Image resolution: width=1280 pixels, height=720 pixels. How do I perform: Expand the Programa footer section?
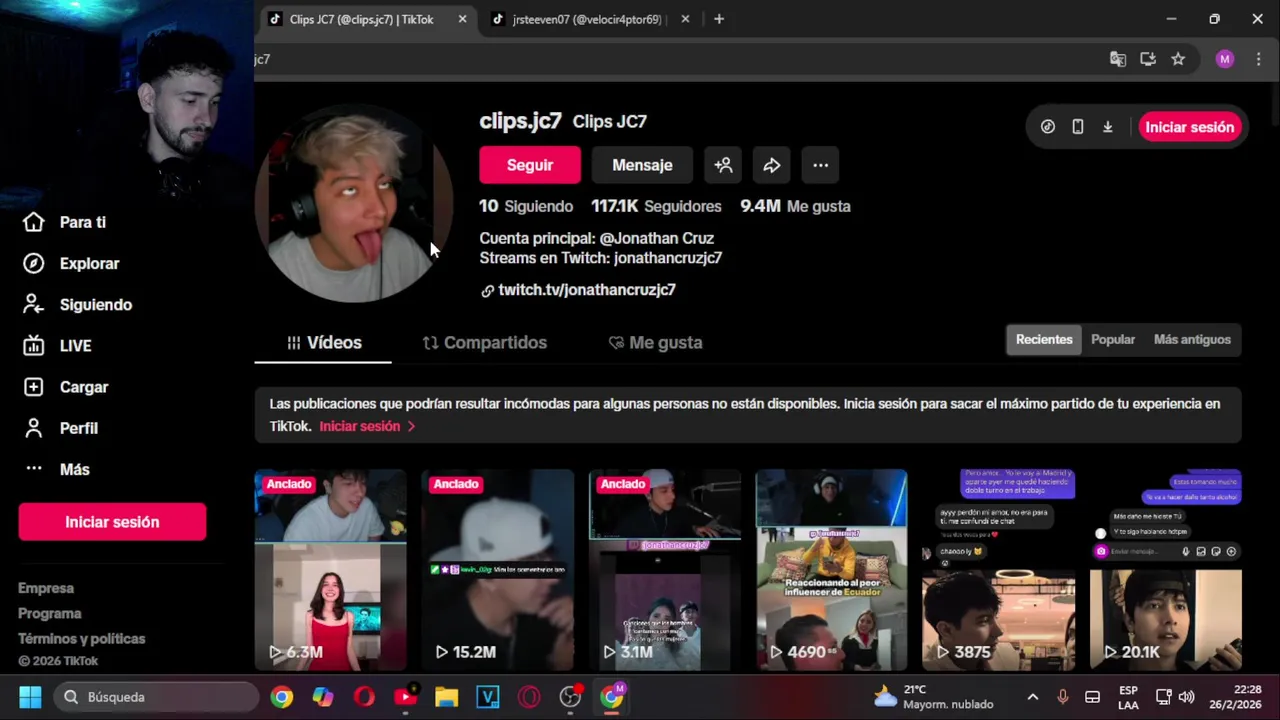(x=50, y=613)
